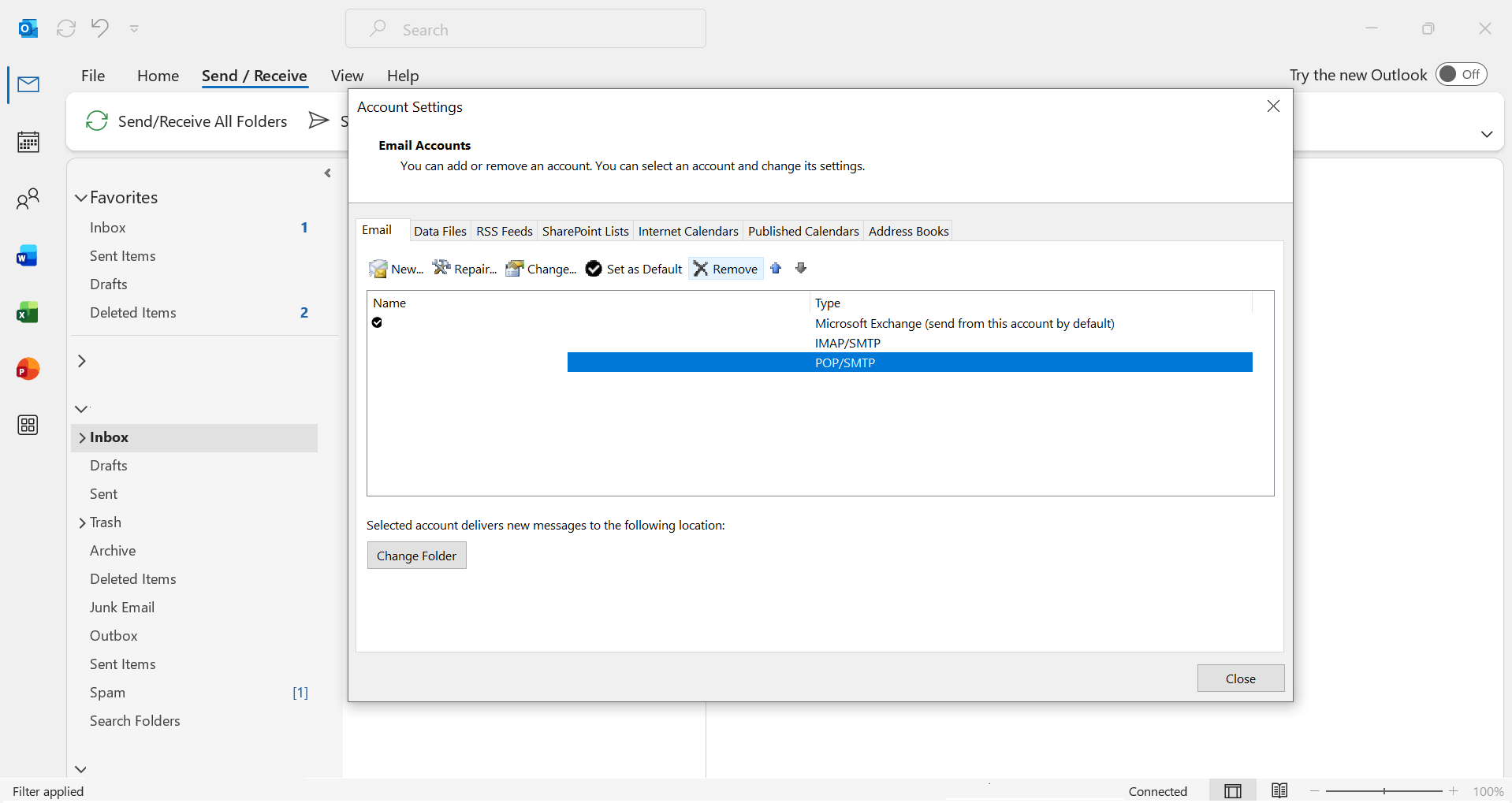Click the Name column header
The width and height of the screenshot is (1512, 803).
[588, 303]
